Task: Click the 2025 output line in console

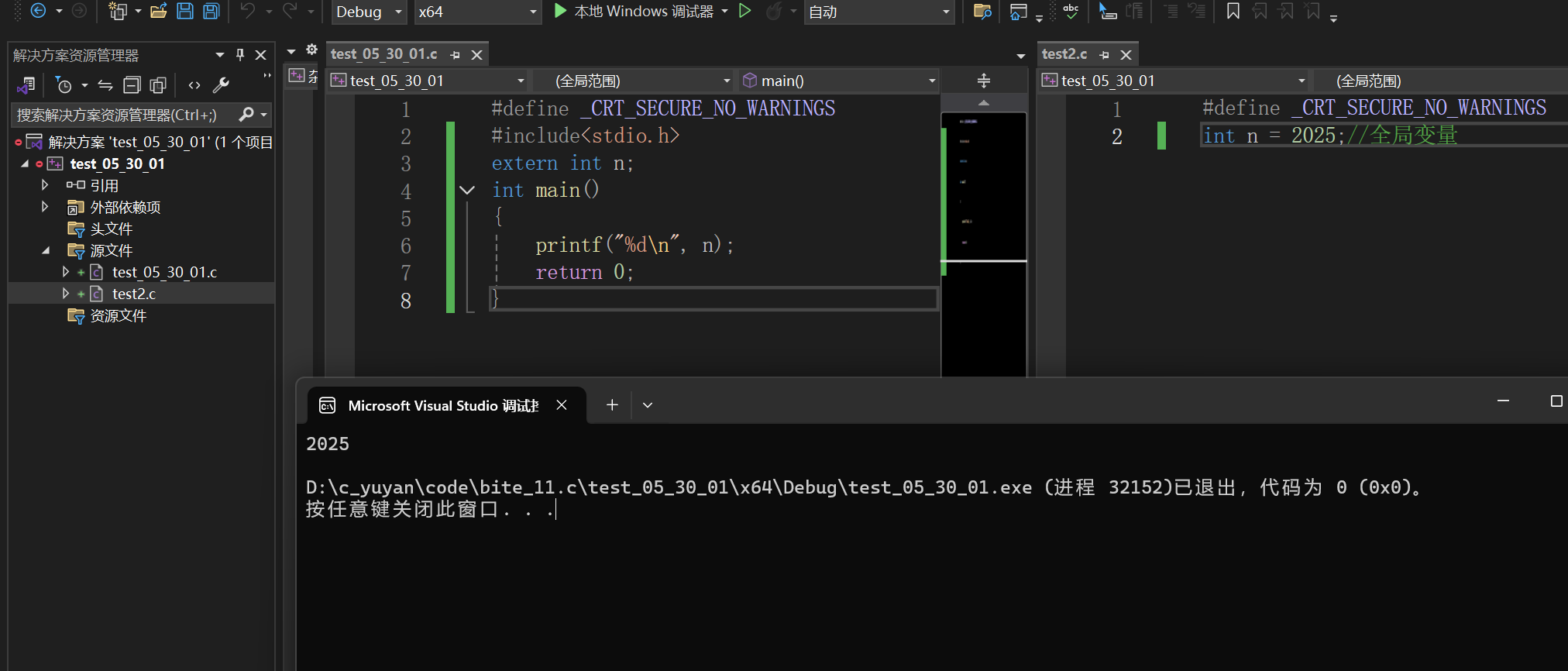Action: 328,444
